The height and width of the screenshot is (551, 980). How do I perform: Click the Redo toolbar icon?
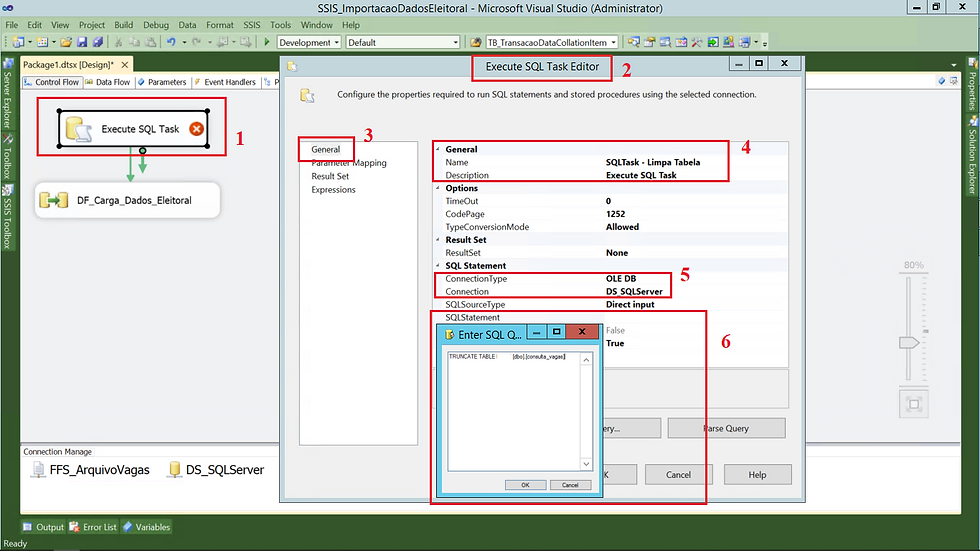196,42
